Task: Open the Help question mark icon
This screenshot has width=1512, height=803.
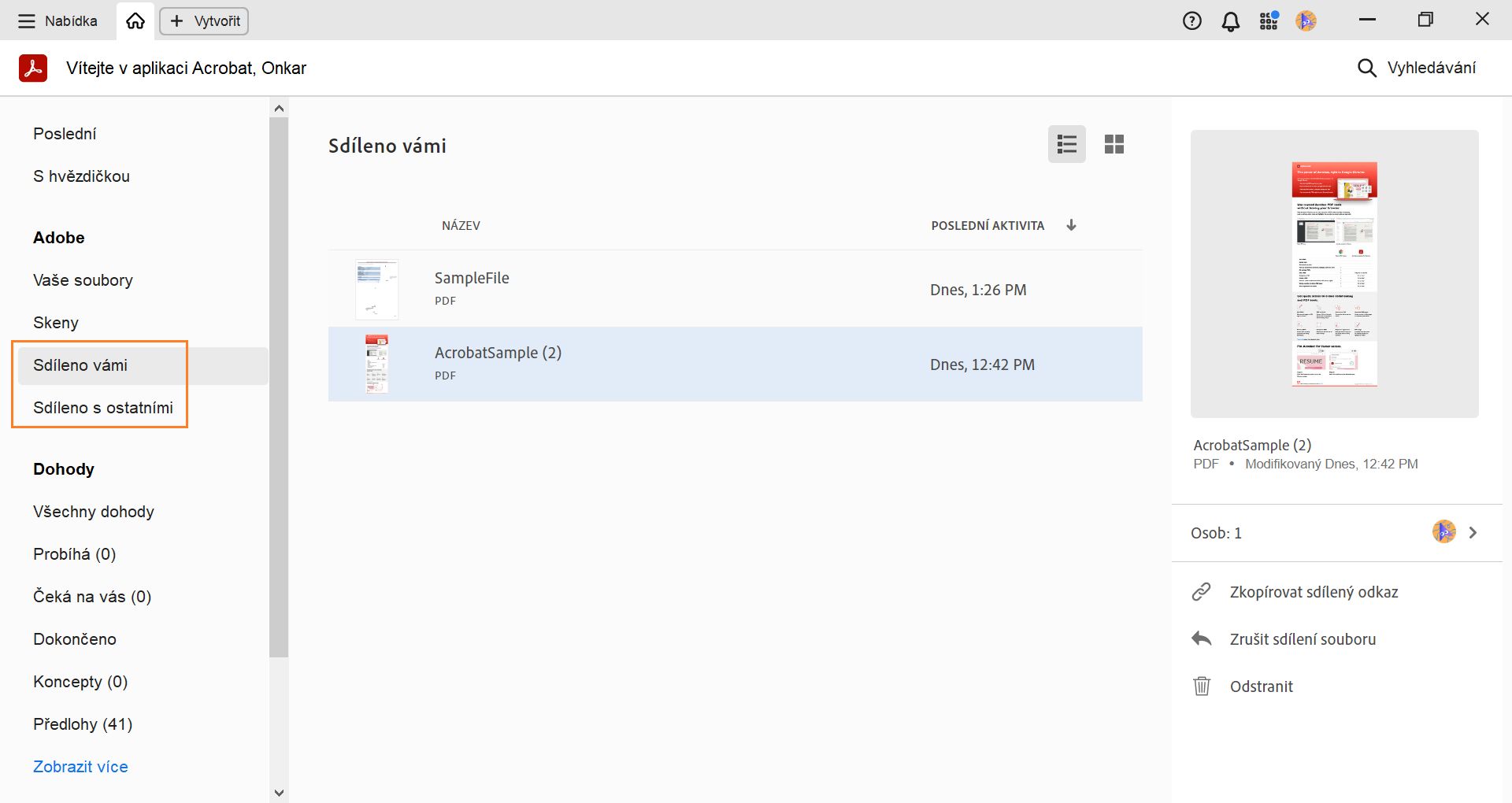Action: 1191,21
